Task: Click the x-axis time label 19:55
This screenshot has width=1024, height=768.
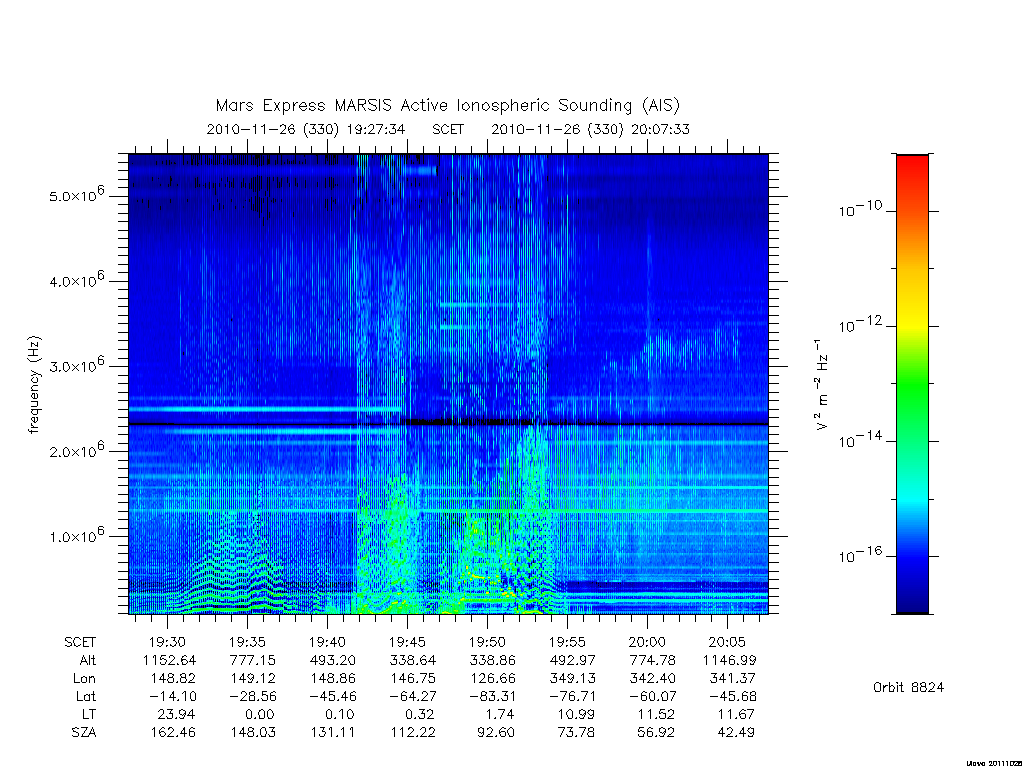Action: tap(567, 642)
